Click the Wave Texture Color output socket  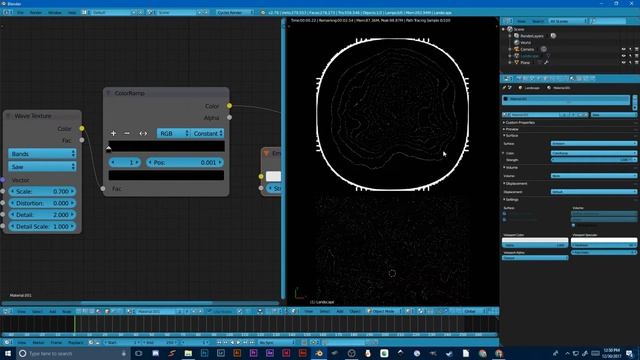pos(82,129)
